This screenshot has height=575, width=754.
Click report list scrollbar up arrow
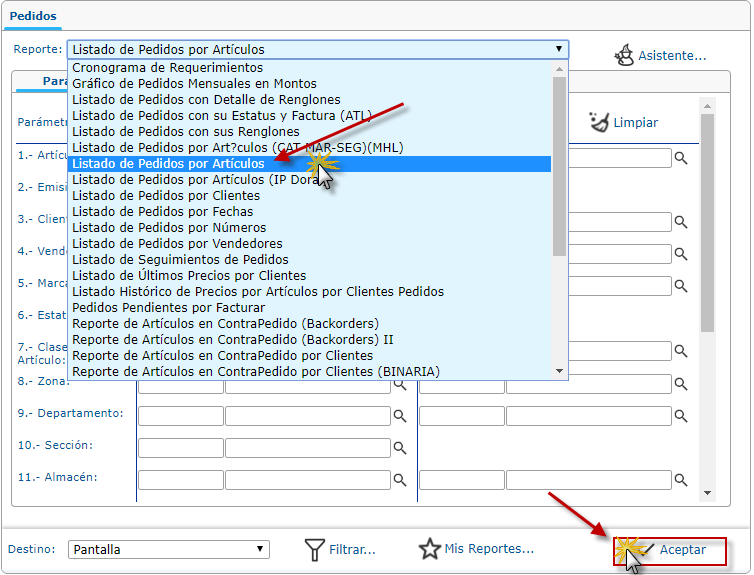point(559,69)
